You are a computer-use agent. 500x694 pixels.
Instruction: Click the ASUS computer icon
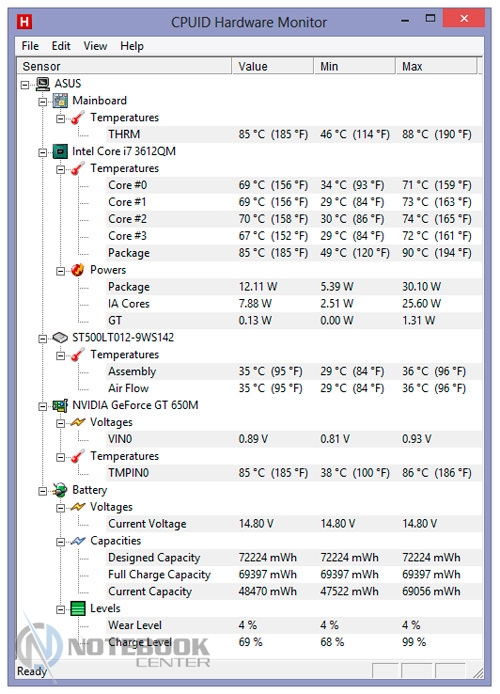tap(43, 84)
